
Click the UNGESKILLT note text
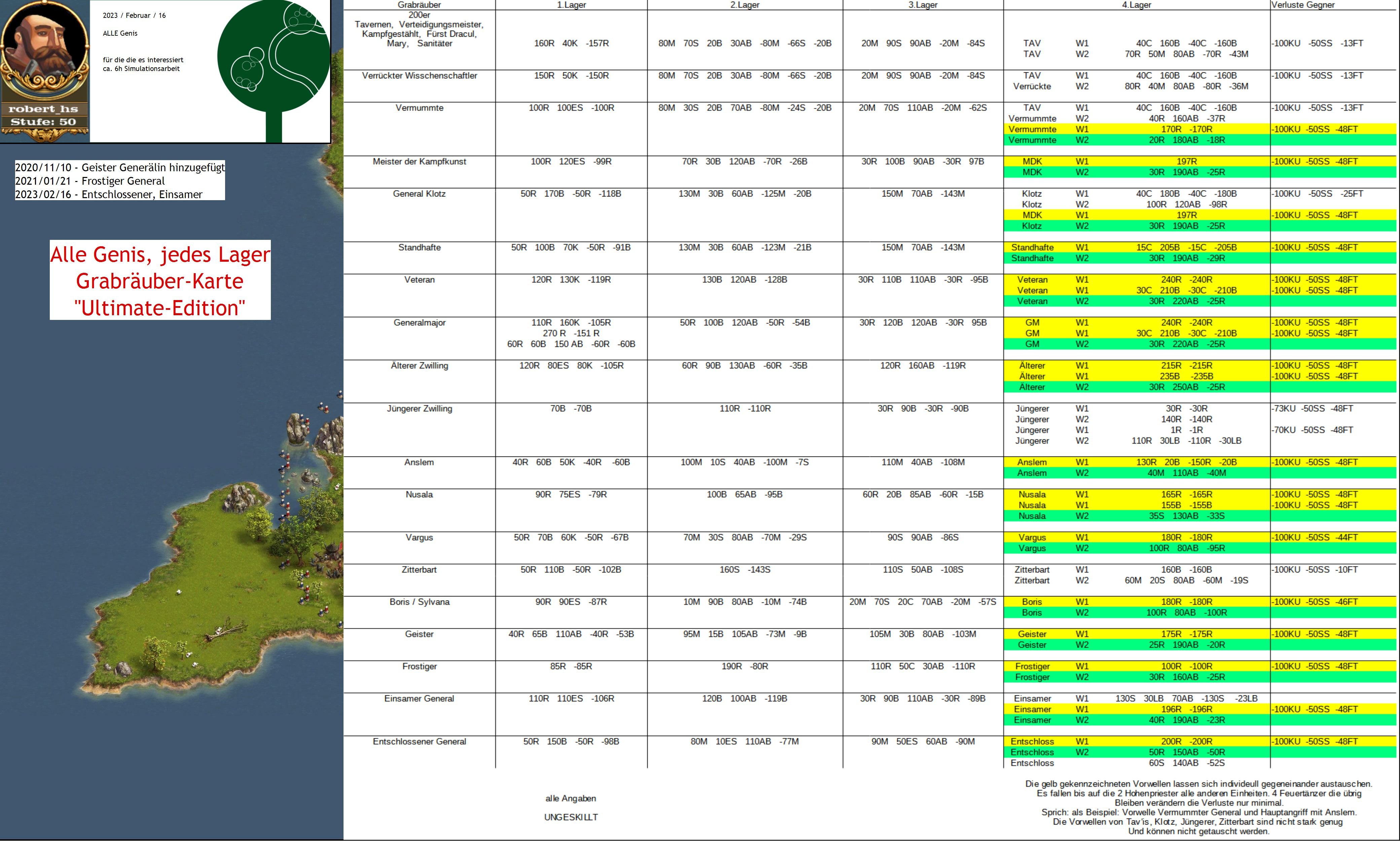click(571, 817)
